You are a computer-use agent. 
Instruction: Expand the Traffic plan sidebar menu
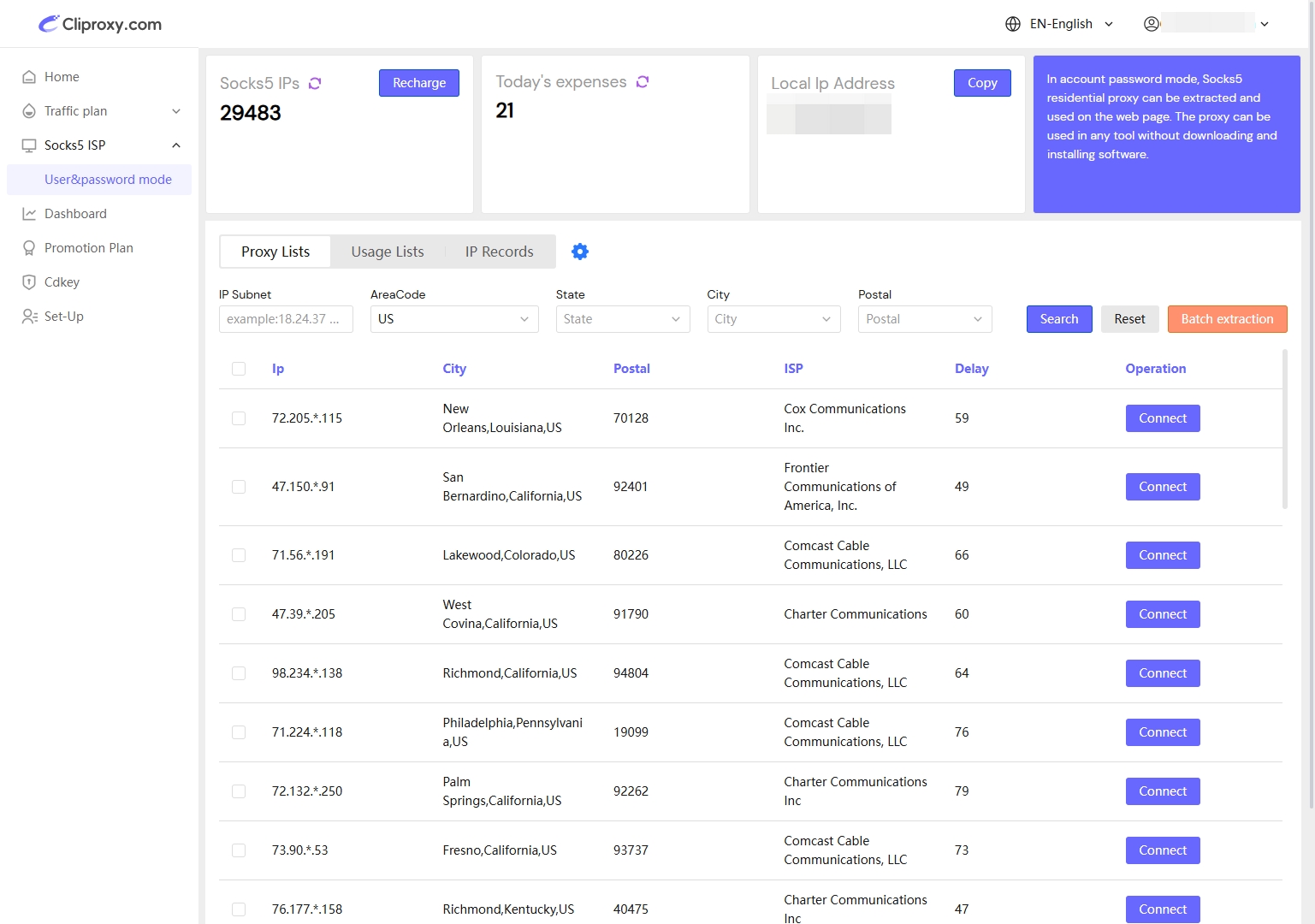tap(101, 111)
